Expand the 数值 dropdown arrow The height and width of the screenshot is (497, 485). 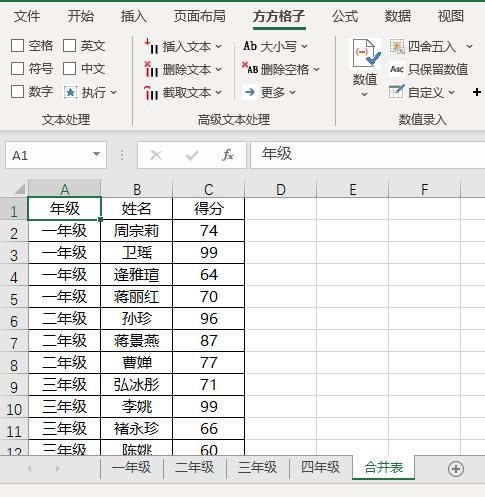point(365,94)
